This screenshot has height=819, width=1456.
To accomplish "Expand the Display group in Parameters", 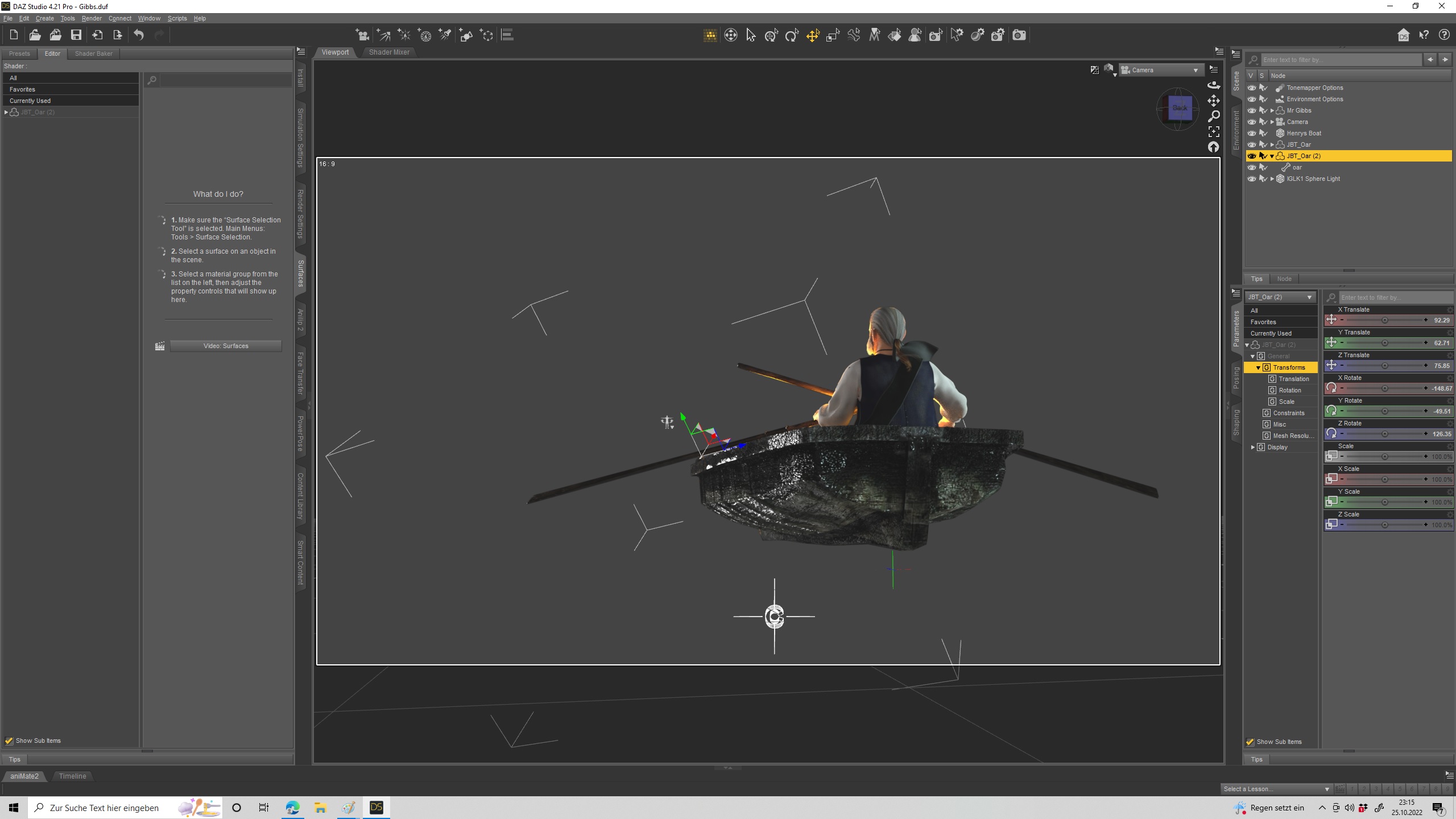I will pyautogui.click(x=1253, y=447).
